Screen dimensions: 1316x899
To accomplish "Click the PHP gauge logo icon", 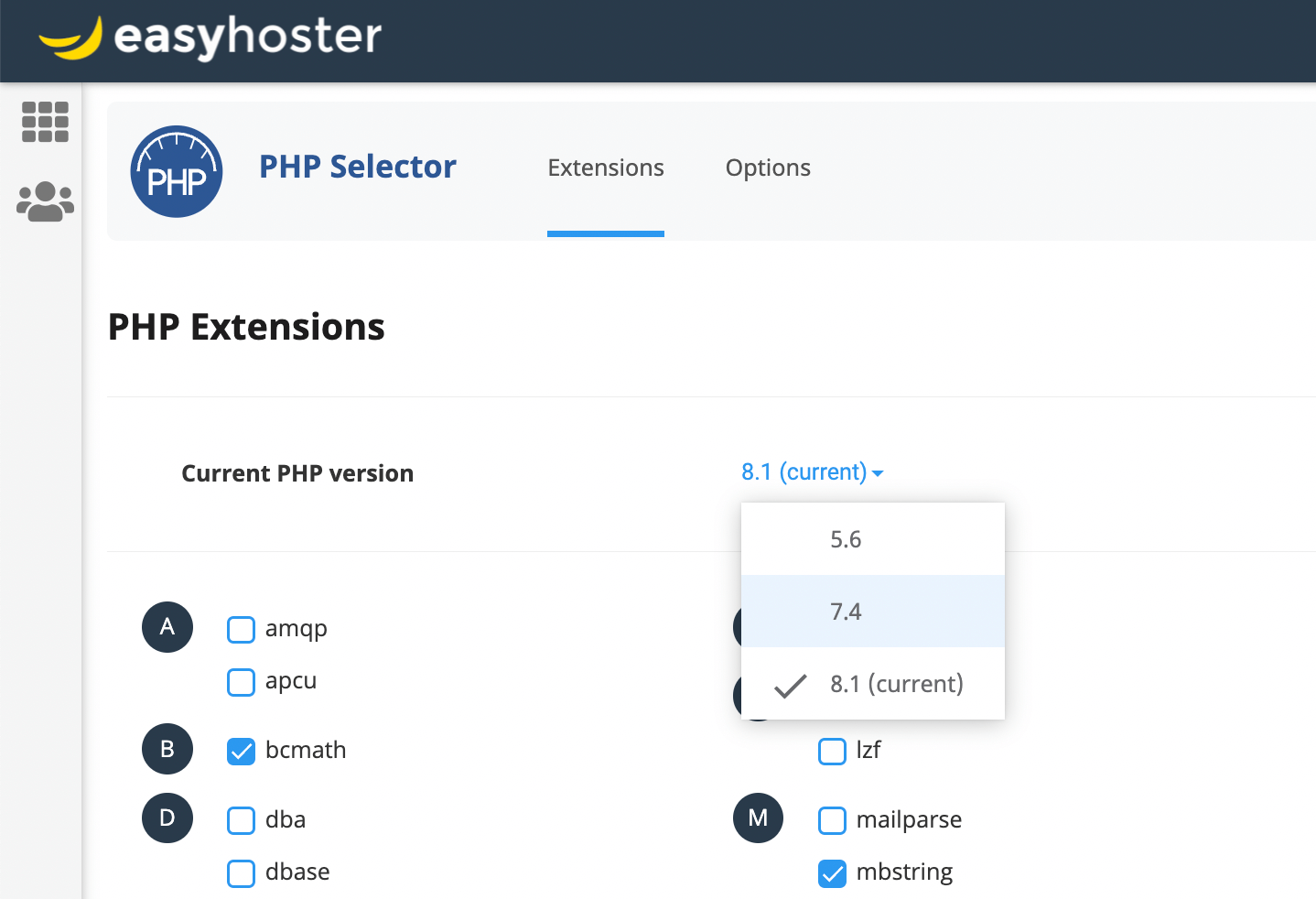I will [177, 171].
